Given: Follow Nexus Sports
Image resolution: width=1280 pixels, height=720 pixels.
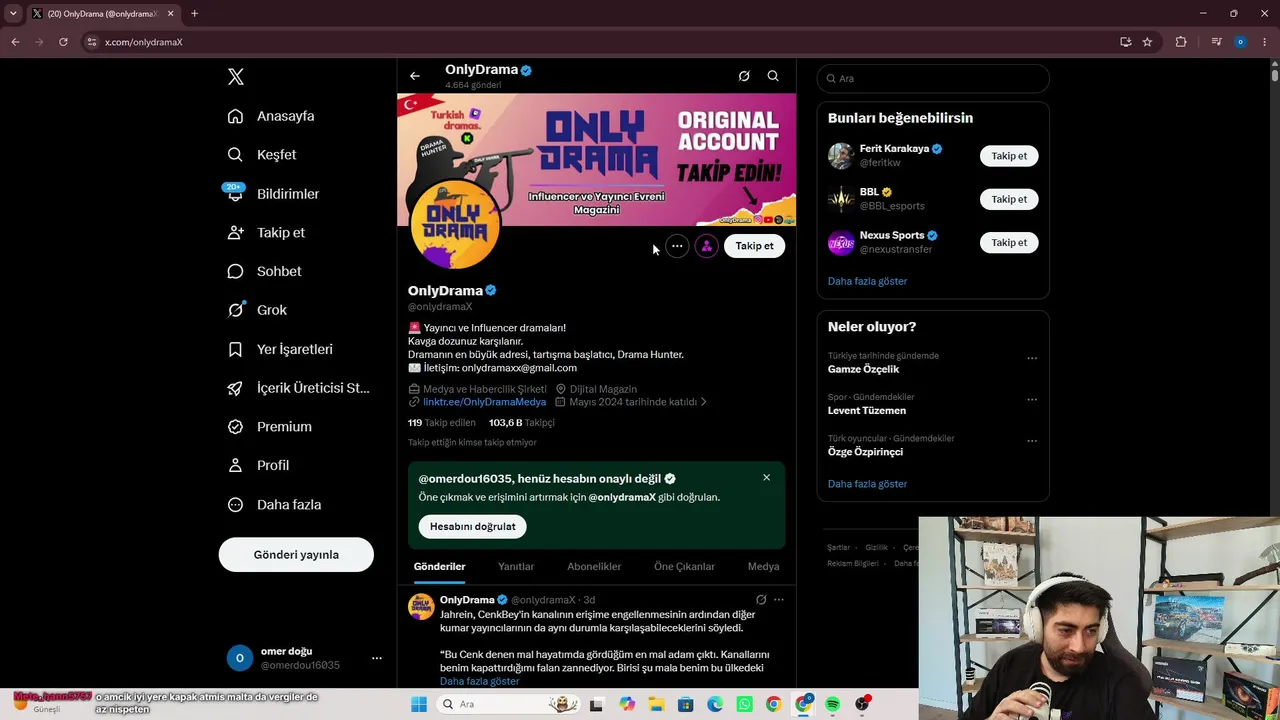Looking at the screenshot, I should pyautogui.click(x=1009, y=243).
